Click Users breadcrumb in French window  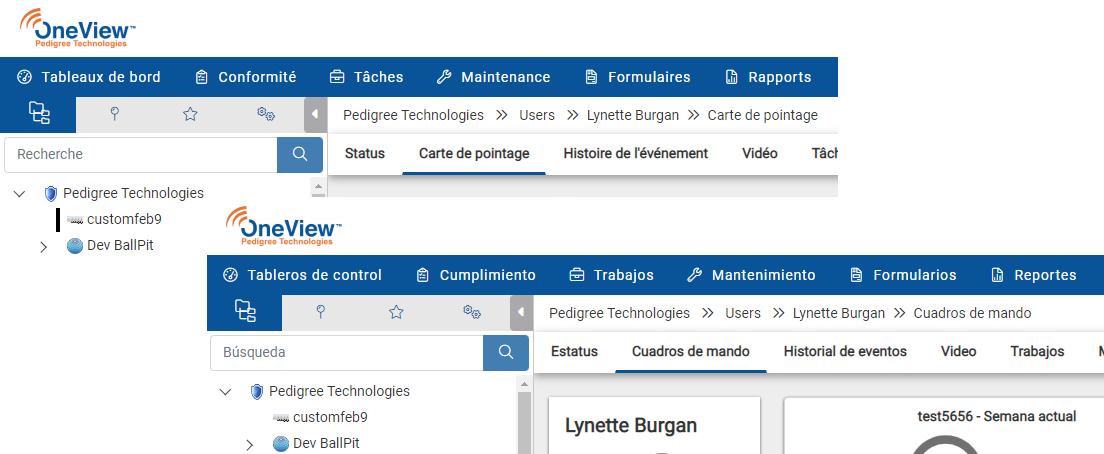537,115
